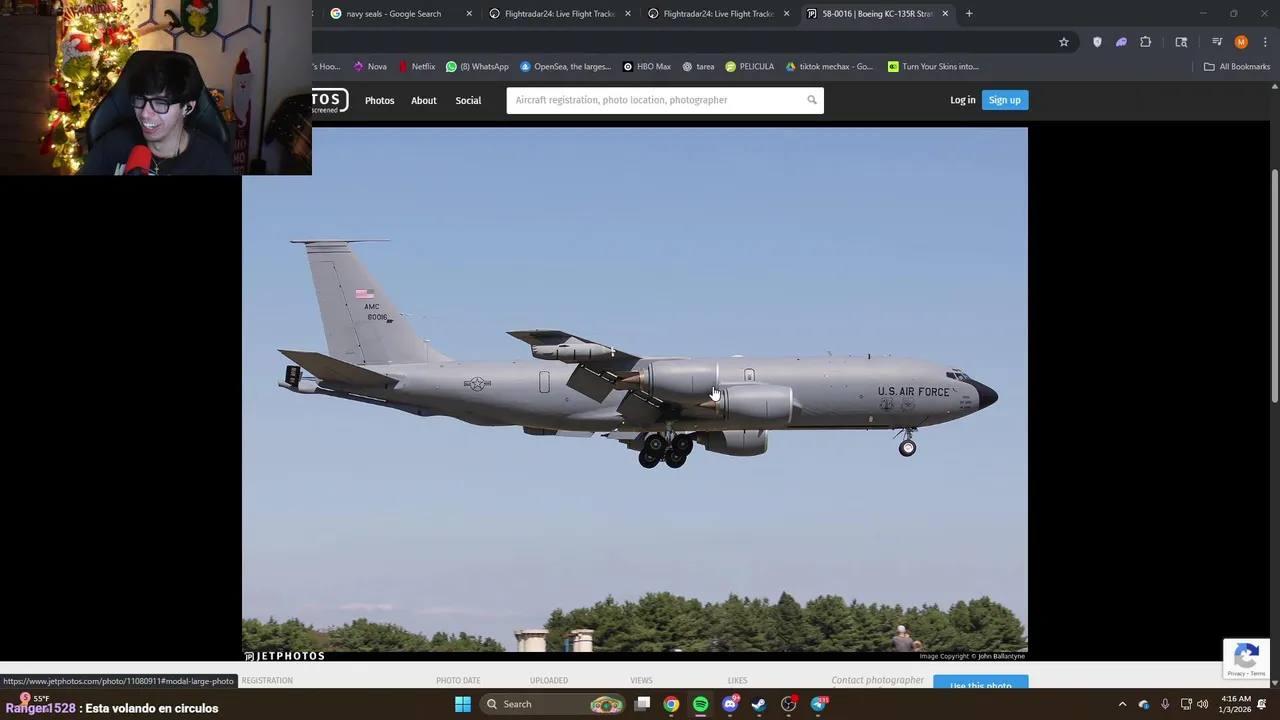Image resolution: width=1280 pixels, height=720 pixels.
Task: Open Steam from the taskbar
Action: [759, 704]
